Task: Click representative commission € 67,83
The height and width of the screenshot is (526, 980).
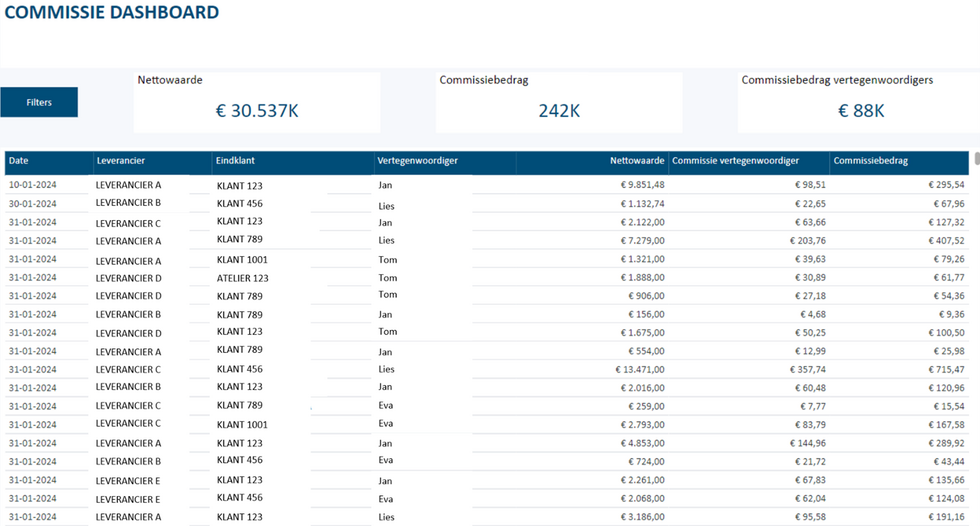Action: pos(810,480)
